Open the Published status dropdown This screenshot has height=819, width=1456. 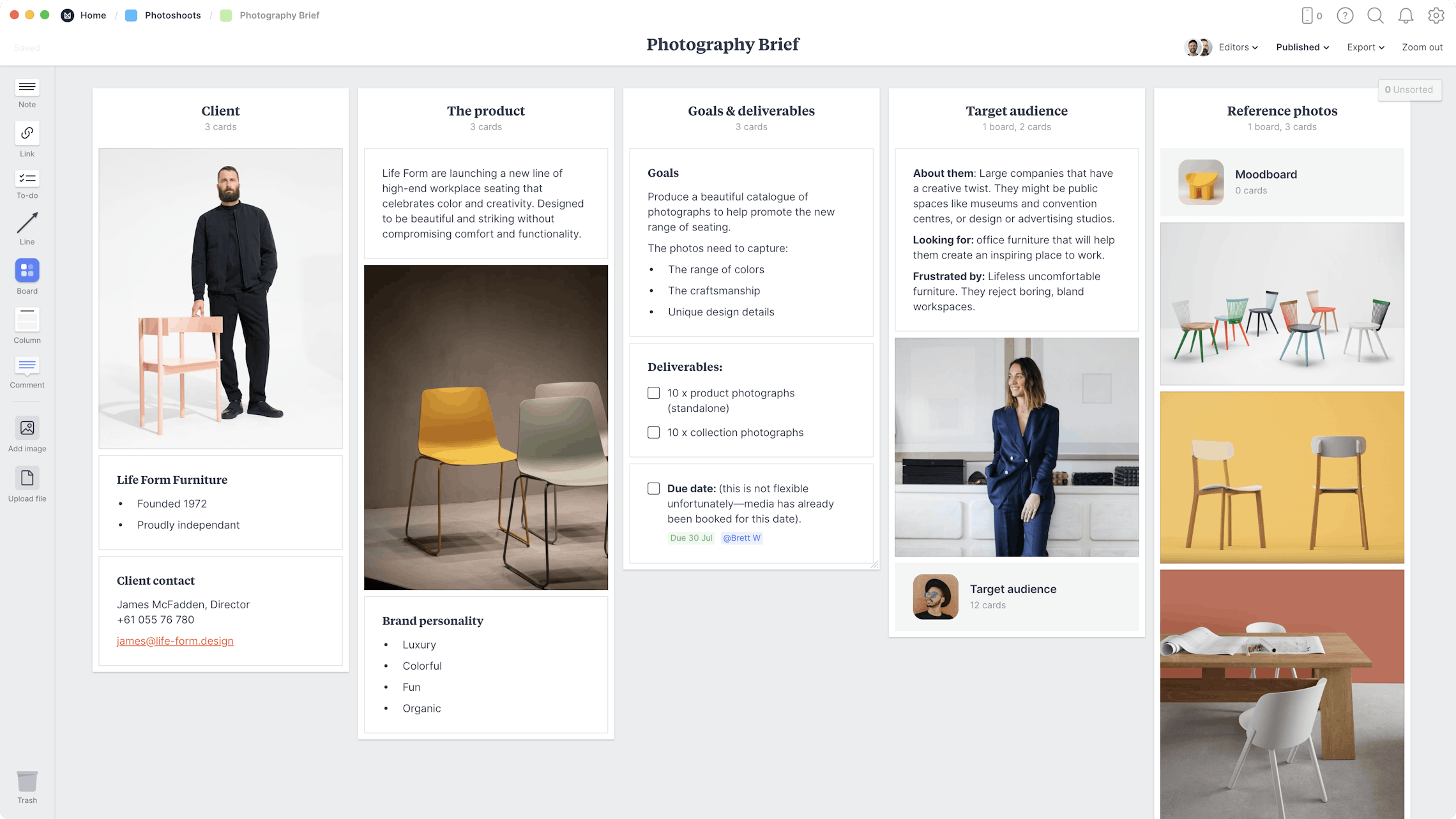click(x=1302, y=47)
